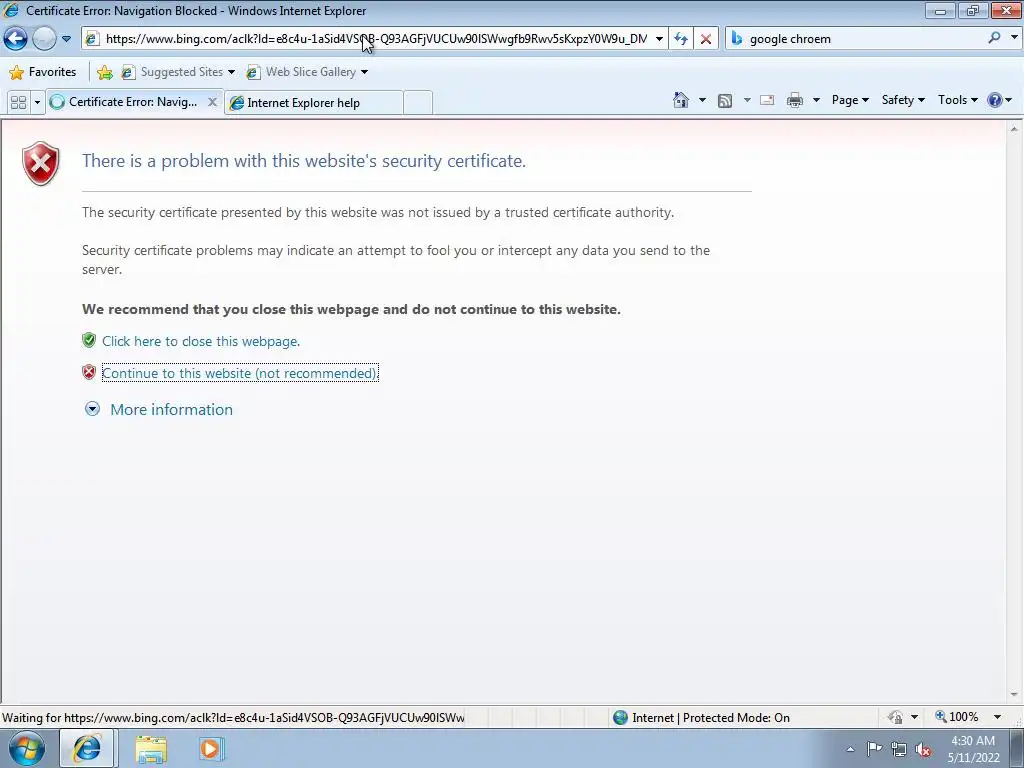This screenshot has height=768, width=1024.
Task: Click the large red shield error icon
Action: (40, 163)
